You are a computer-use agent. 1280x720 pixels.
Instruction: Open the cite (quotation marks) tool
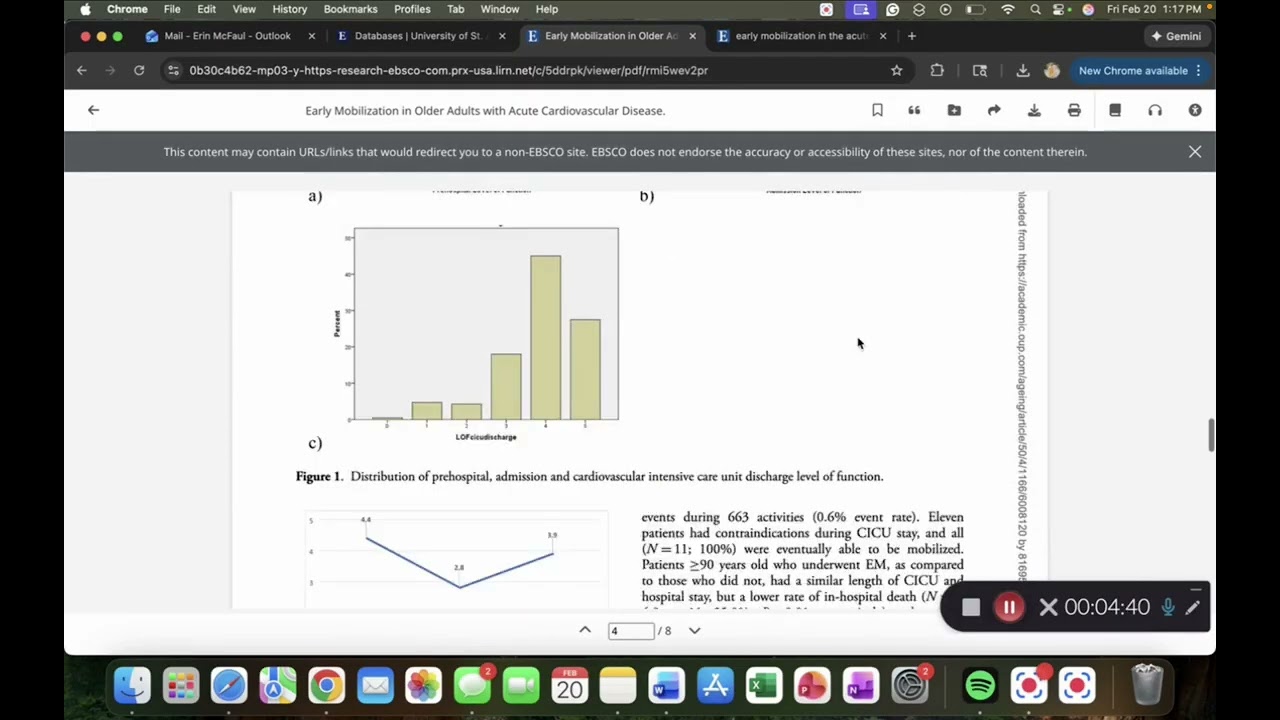(914, 110)
